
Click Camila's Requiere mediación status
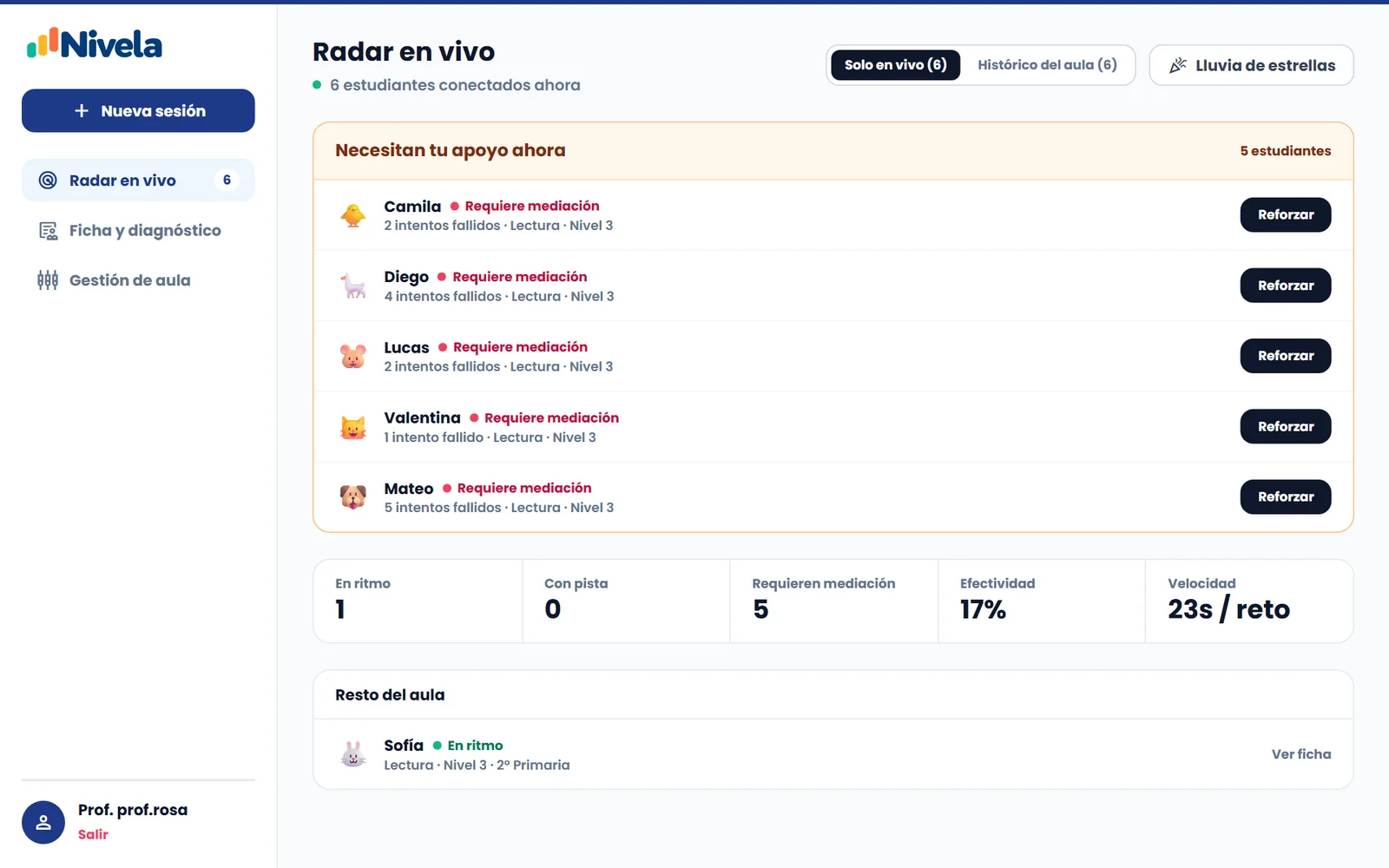coord(525,207)
